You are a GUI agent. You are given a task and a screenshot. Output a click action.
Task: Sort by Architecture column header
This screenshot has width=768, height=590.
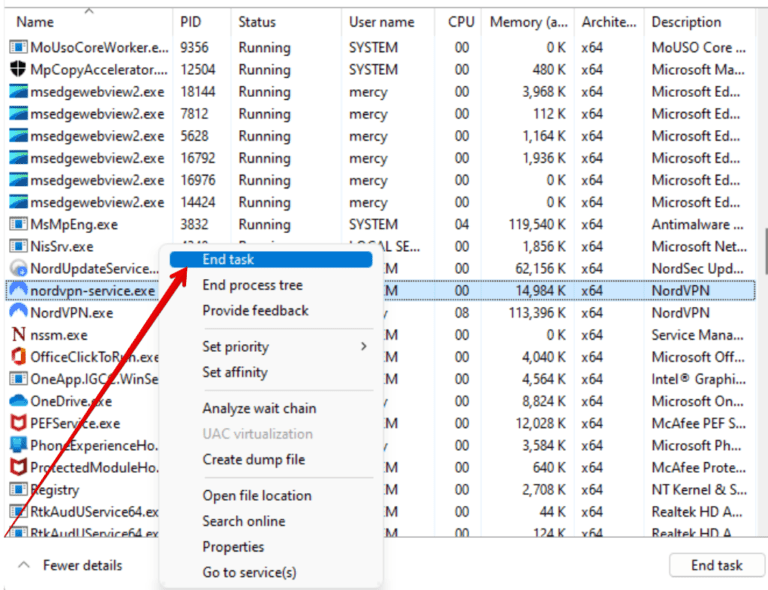(x=609, y=22)
